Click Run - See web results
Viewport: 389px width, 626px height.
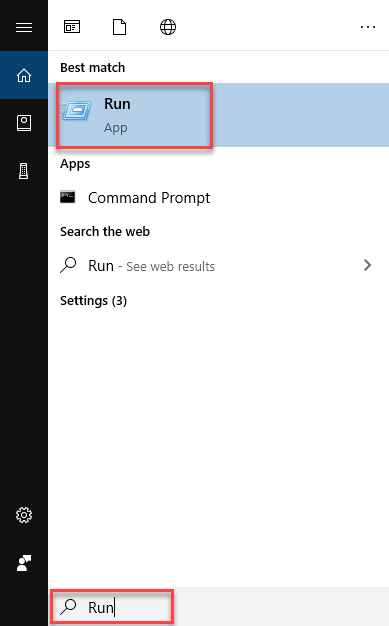[x=151, y=266]
